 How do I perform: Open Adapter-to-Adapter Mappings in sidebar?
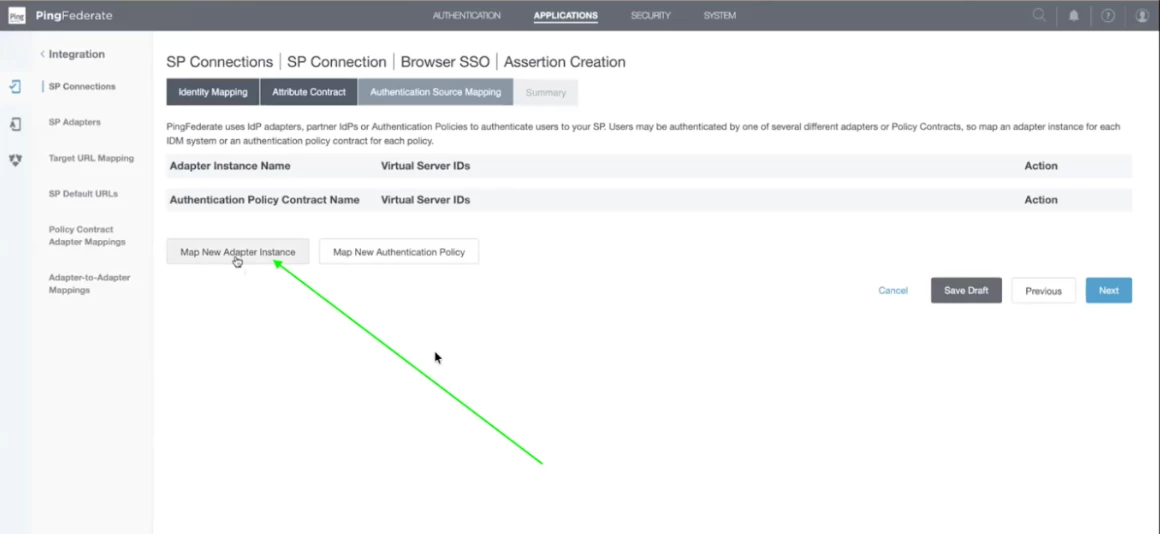click(x=90, y=284)
